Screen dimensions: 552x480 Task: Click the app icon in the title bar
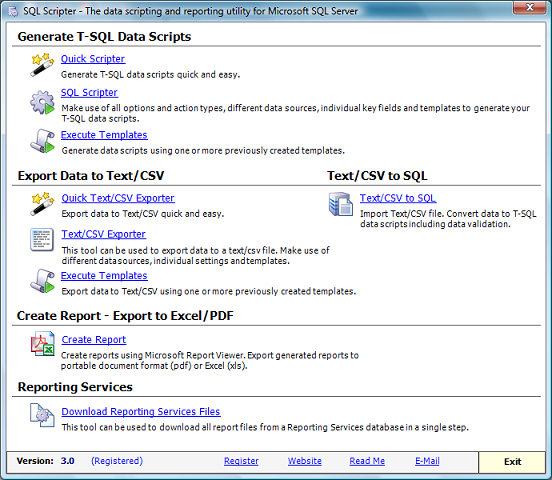(13, 11)
